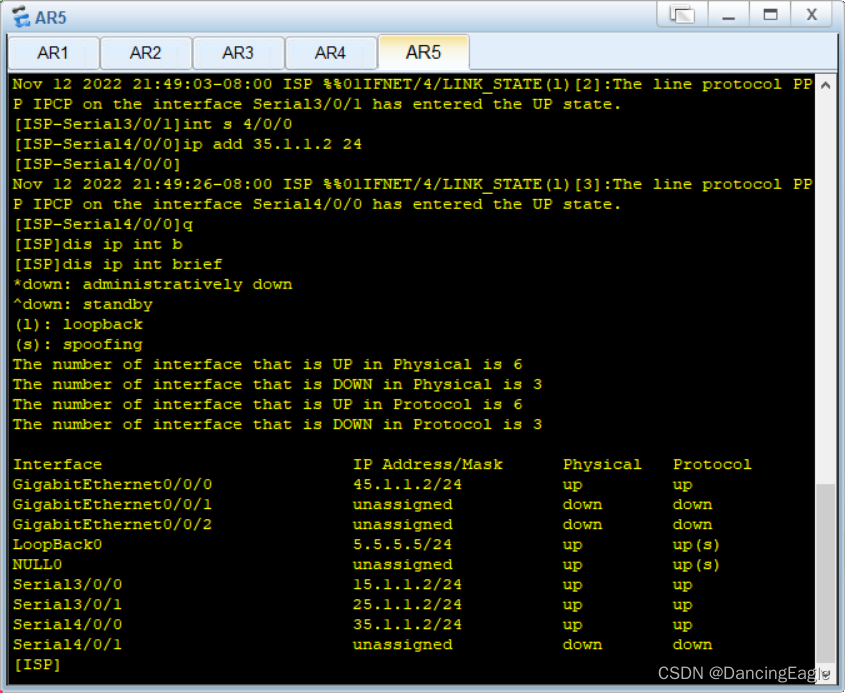
Task: Click the IP address 45.1.1.2/24
Action: click(x=407, y=484)
